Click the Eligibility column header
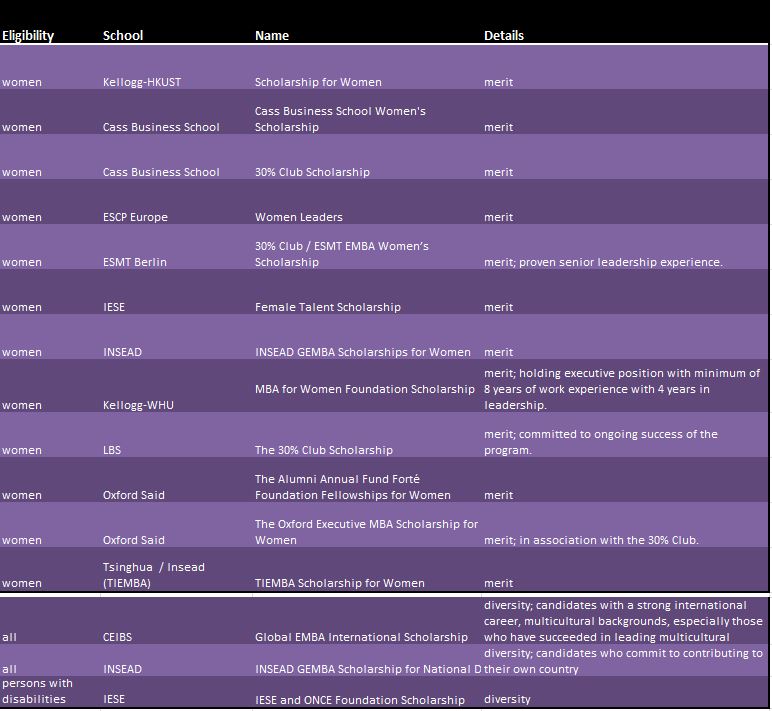772x711 pixels. click(28, 35)
